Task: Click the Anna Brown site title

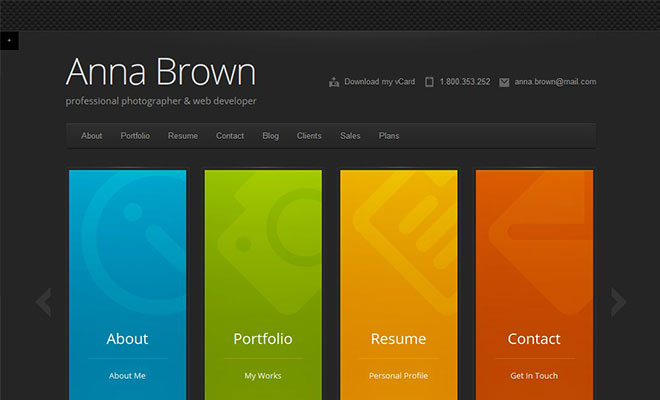Action: [x=161, y=72]
